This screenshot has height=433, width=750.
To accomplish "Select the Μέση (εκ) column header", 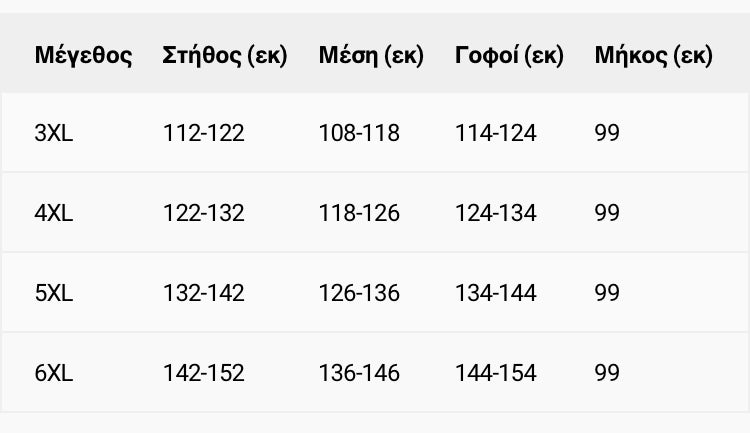I will coord(371,55).
